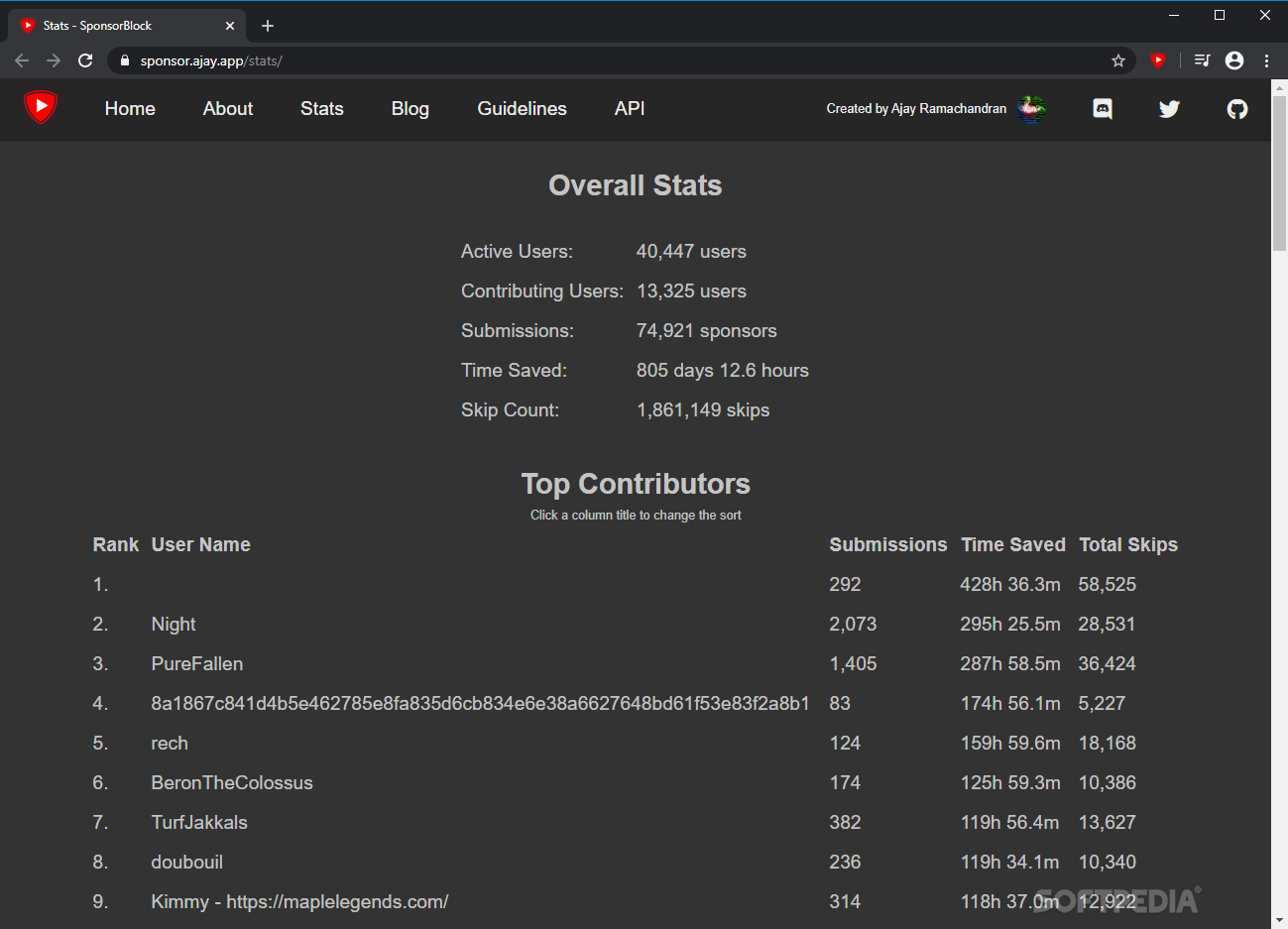Open the About page

pyautogui.click(x=228, y=109)
